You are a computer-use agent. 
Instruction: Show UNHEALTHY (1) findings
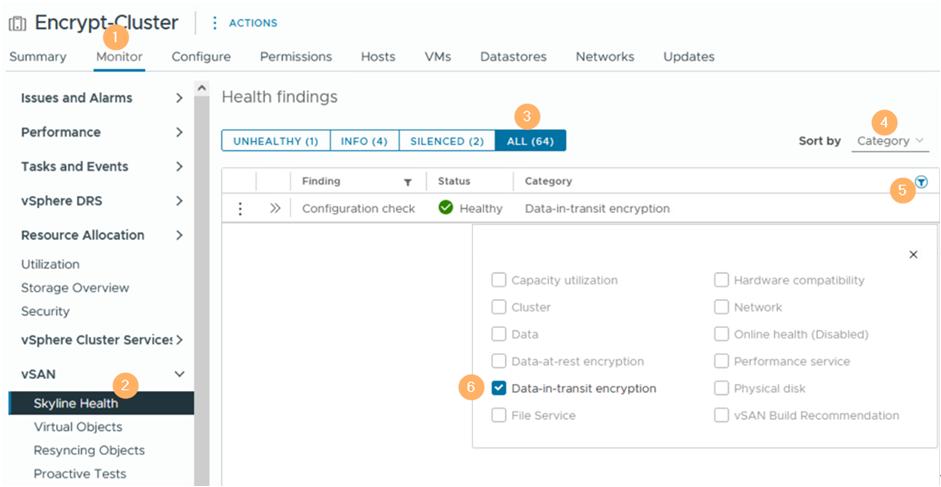[x=275, y=141]
